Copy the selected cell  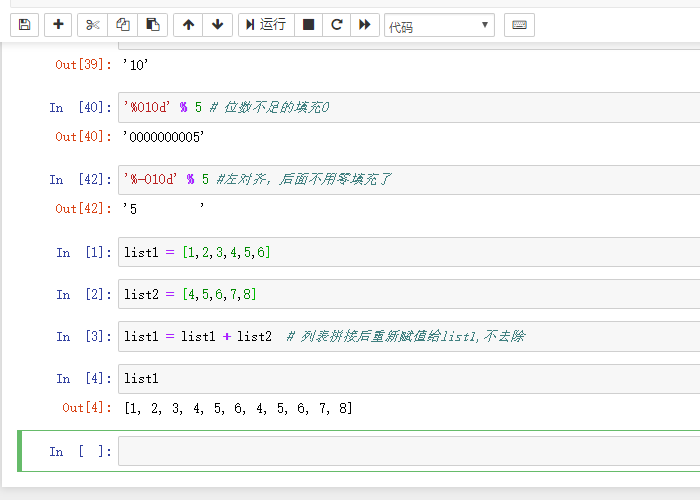pyautogui.click(x=122, y=24)
